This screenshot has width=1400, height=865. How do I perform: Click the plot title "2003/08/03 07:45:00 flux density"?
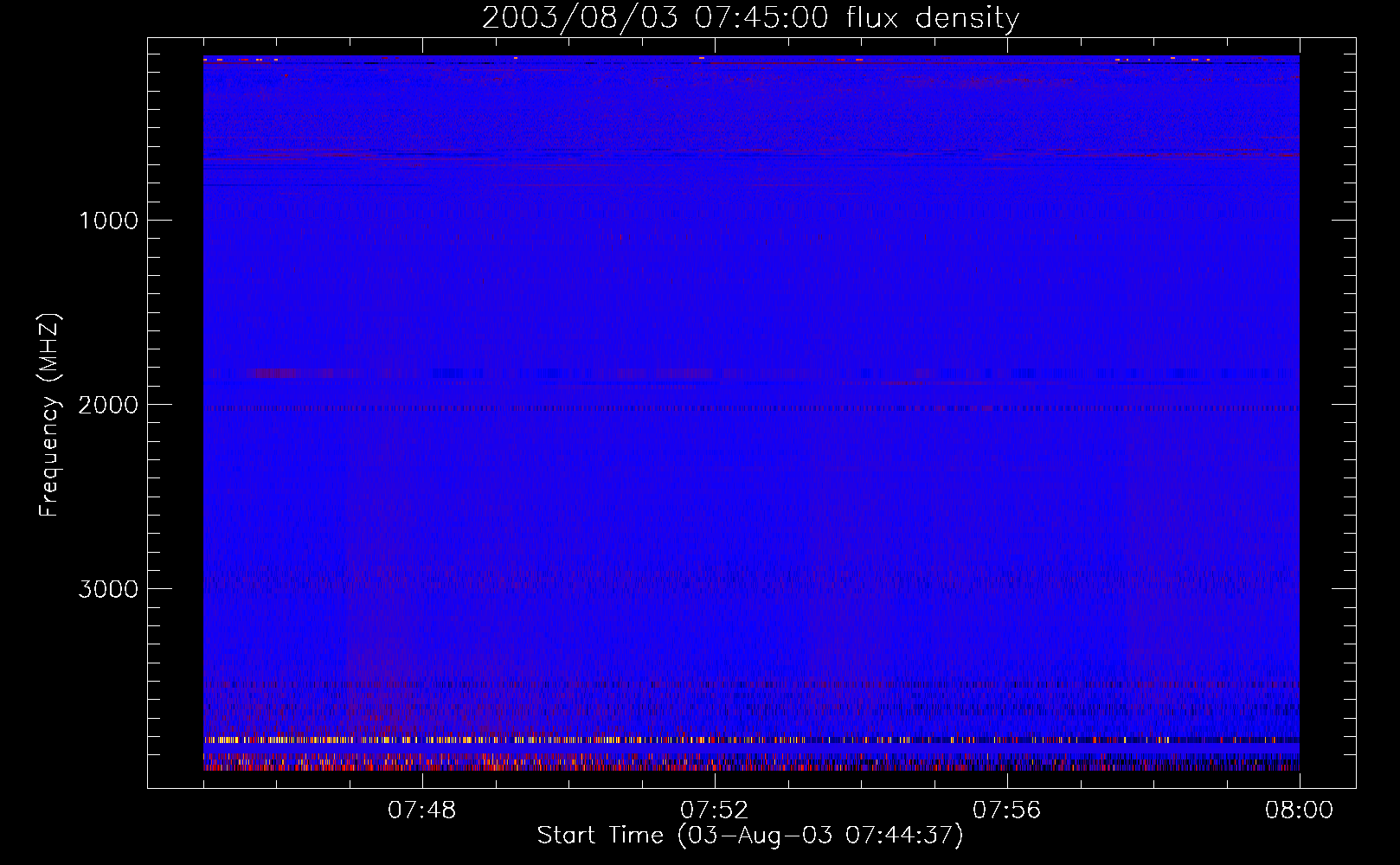[x=750, y=18]
